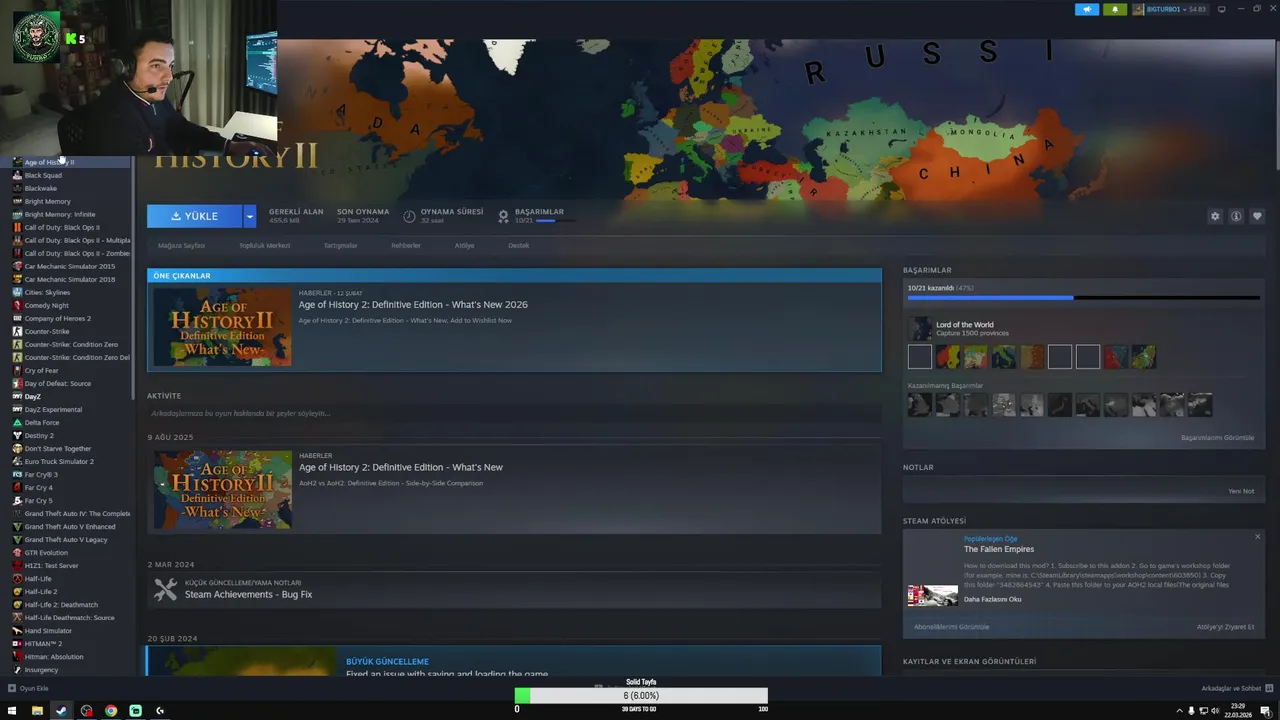The width and height of the screenshot is (1280, 720).
Task: Click Company of Heroes 2 icon
Action: [x=17, y=318]
